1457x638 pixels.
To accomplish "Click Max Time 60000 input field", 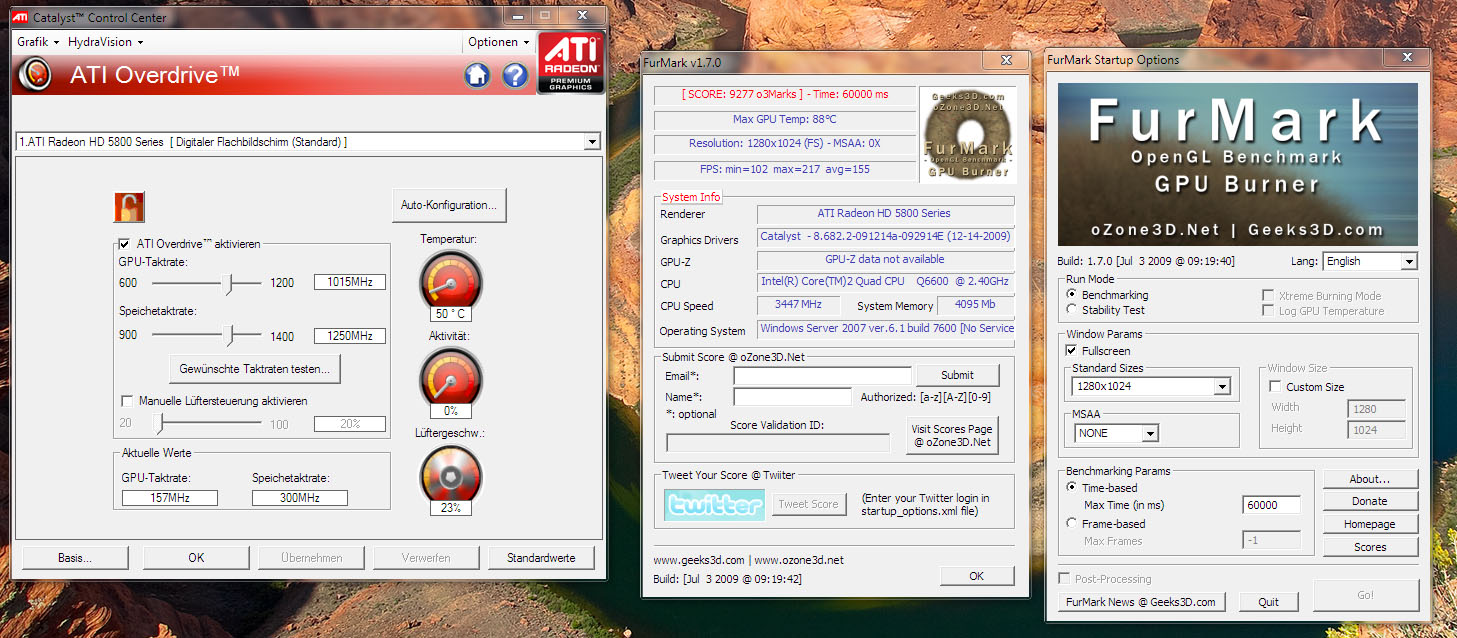I will pyautogui.click(x=1271, y=505).
